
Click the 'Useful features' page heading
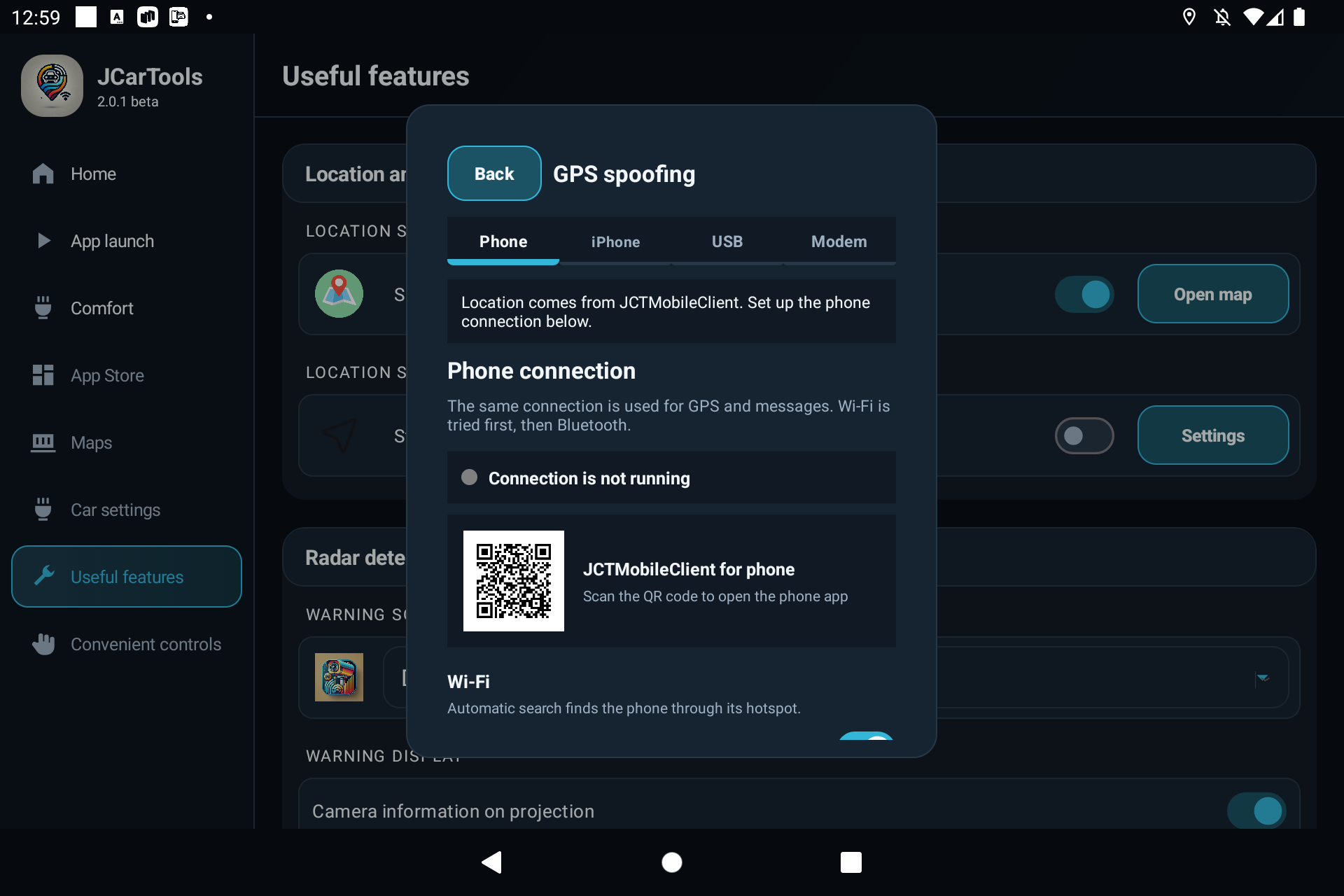(x=376, y=76)
